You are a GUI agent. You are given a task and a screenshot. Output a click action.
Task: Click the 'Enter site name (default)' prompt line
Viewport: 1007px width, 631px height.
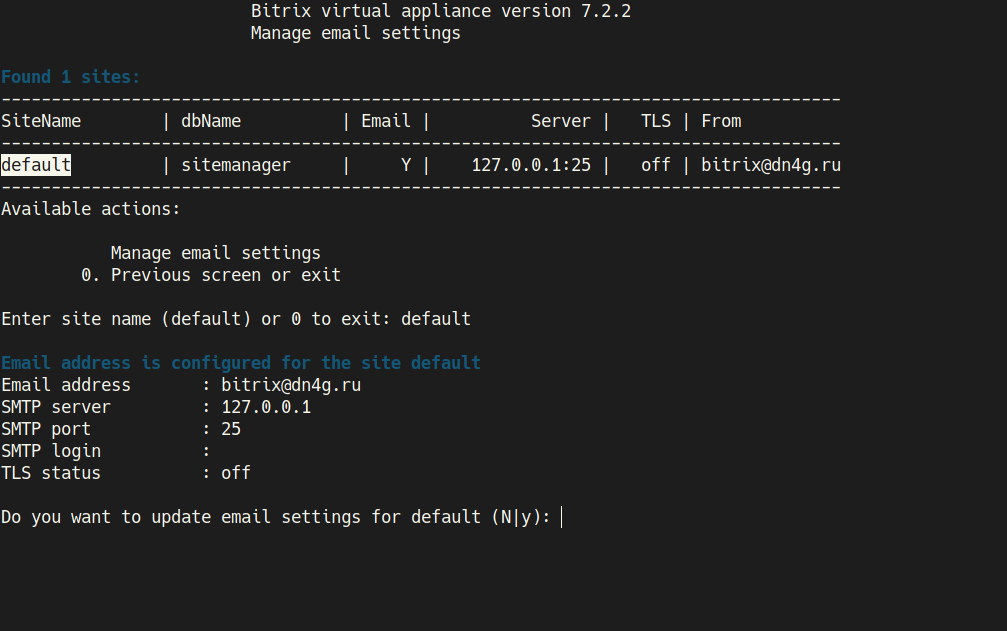click(x=236, y=319)
